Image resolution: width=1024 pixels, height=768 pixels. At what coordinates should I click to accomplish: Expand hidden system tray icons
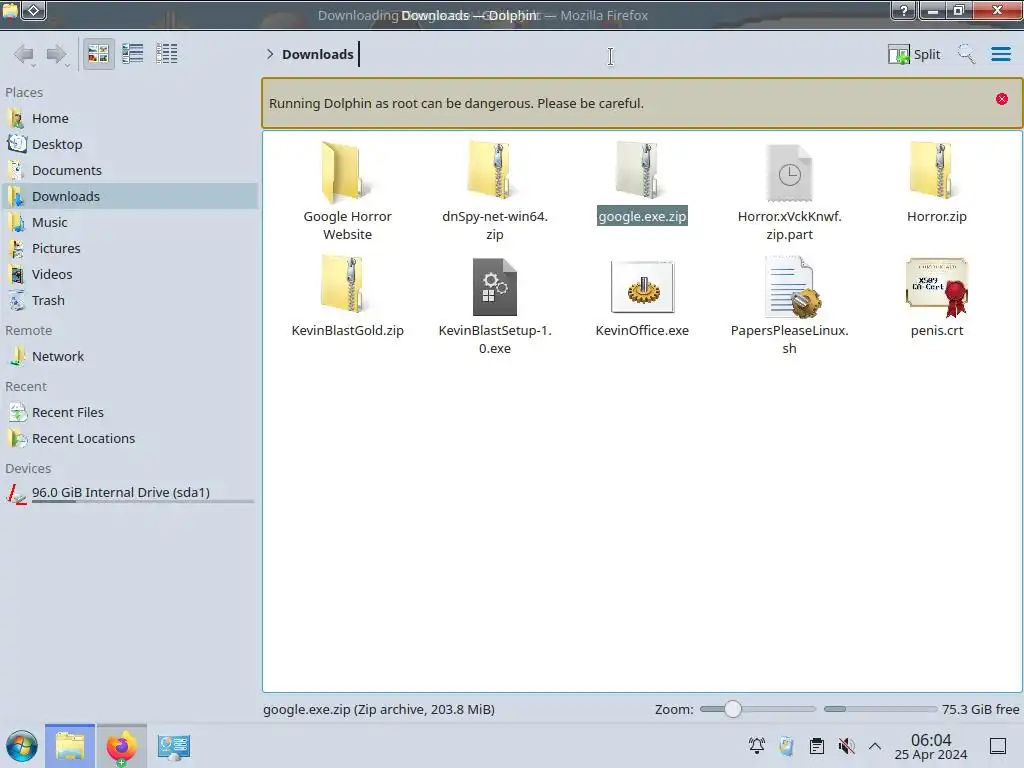tap(875, 746)
